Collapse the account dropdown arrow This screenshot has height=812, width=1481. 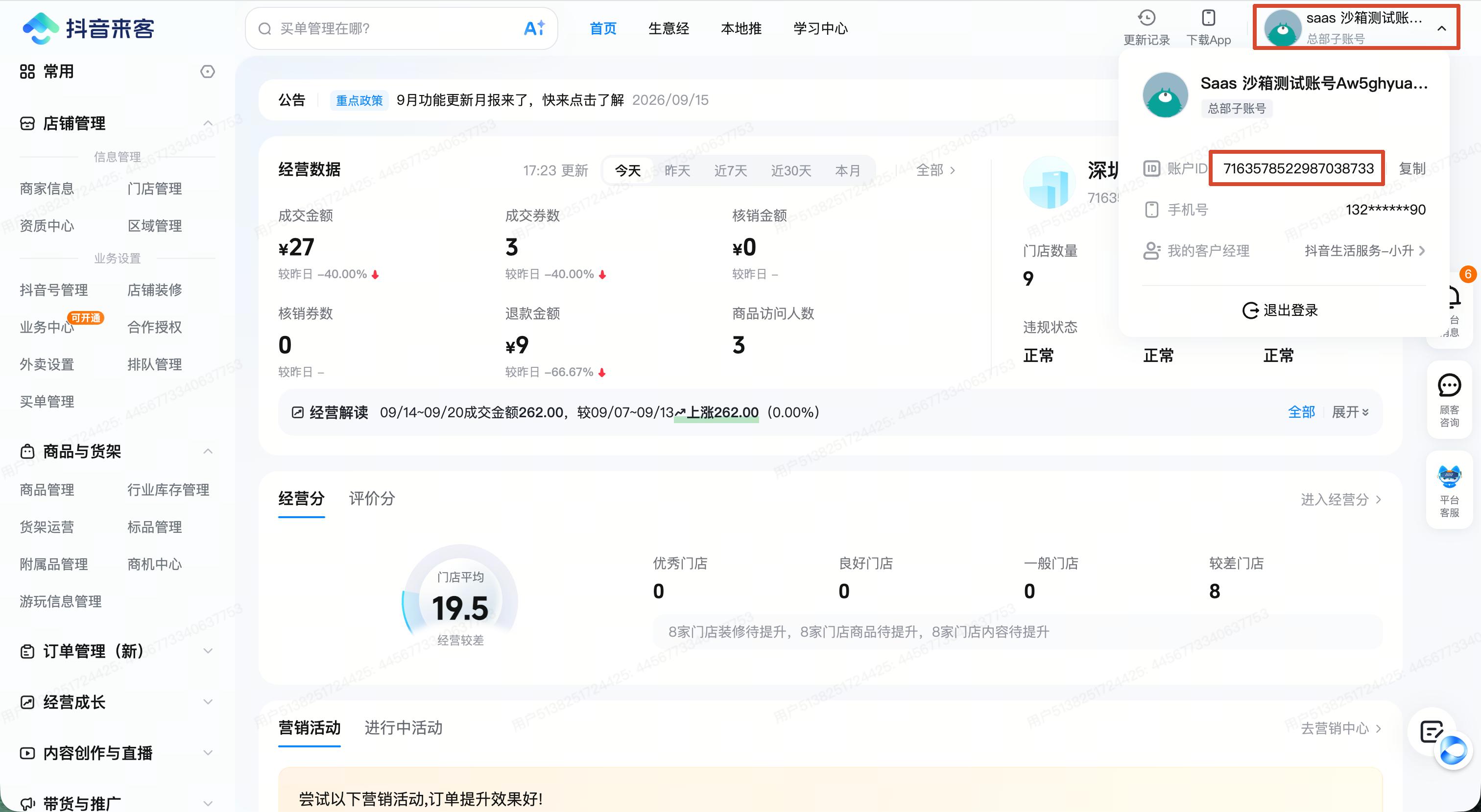[x=1441, y=28]
